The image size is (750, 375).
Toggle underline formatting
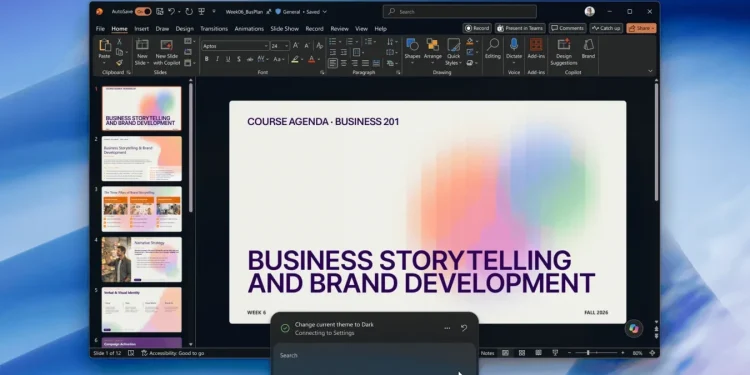228,59
